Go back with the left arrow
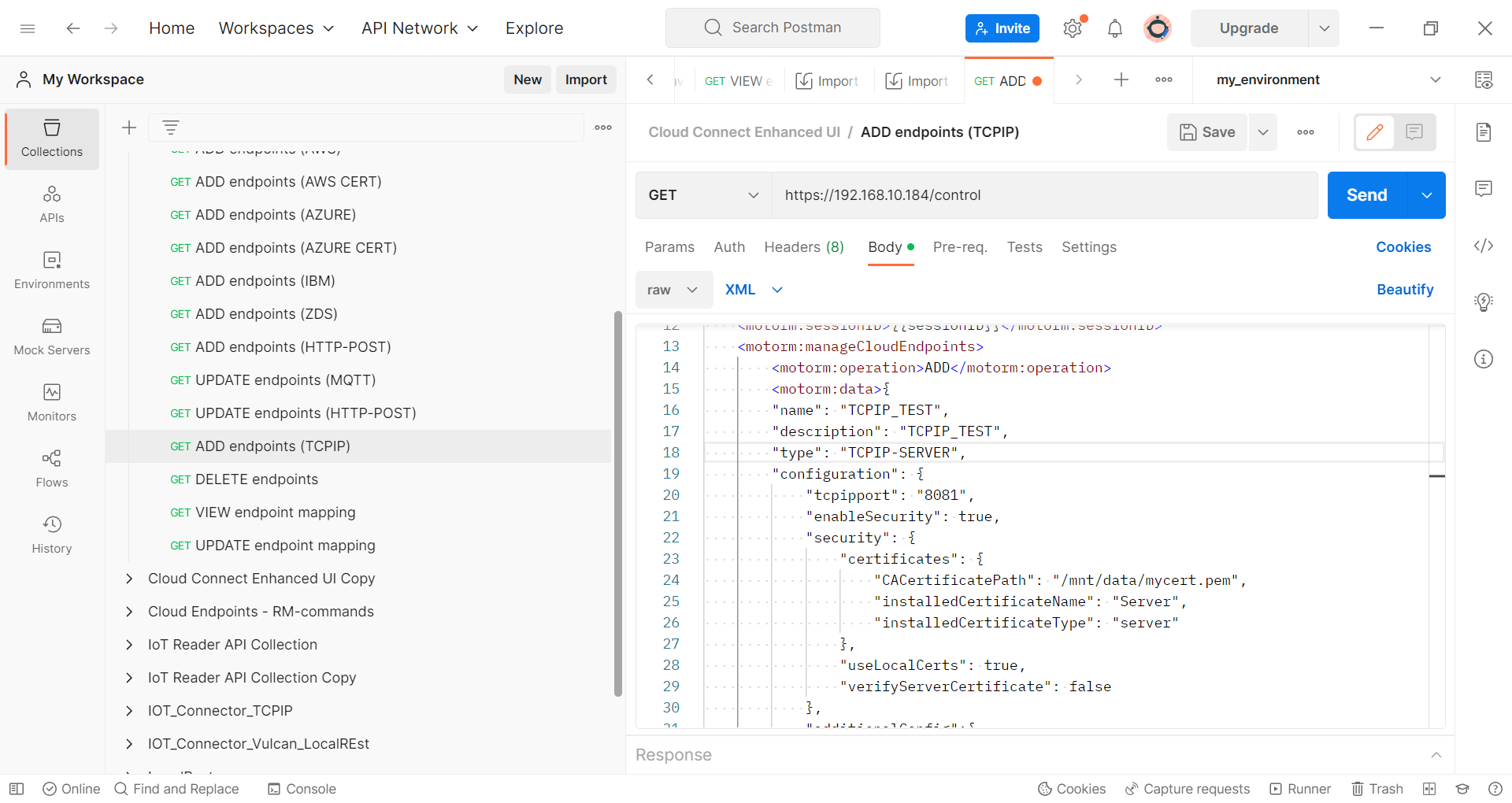This screenshot has width=1512, height=803. pyautogui.click(x=73, y=28)
